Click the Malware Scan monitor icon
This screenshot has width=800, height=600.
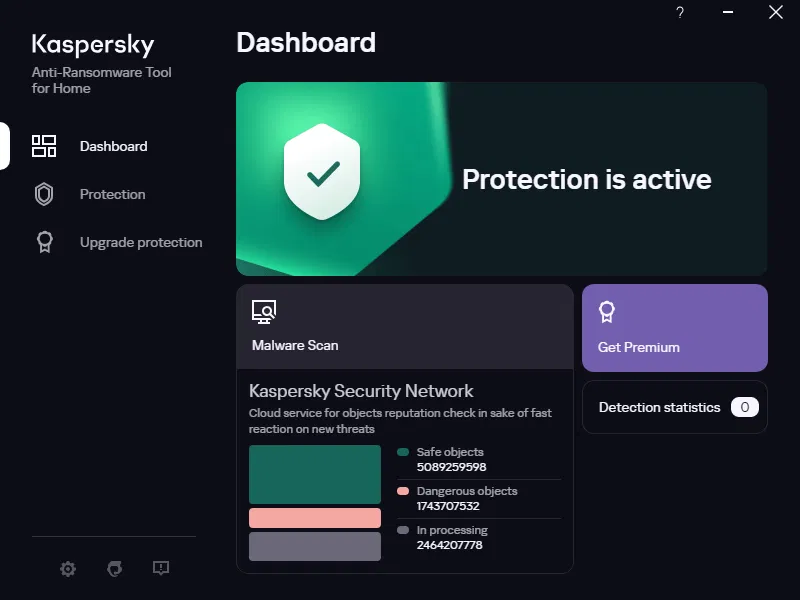(264, 312)
